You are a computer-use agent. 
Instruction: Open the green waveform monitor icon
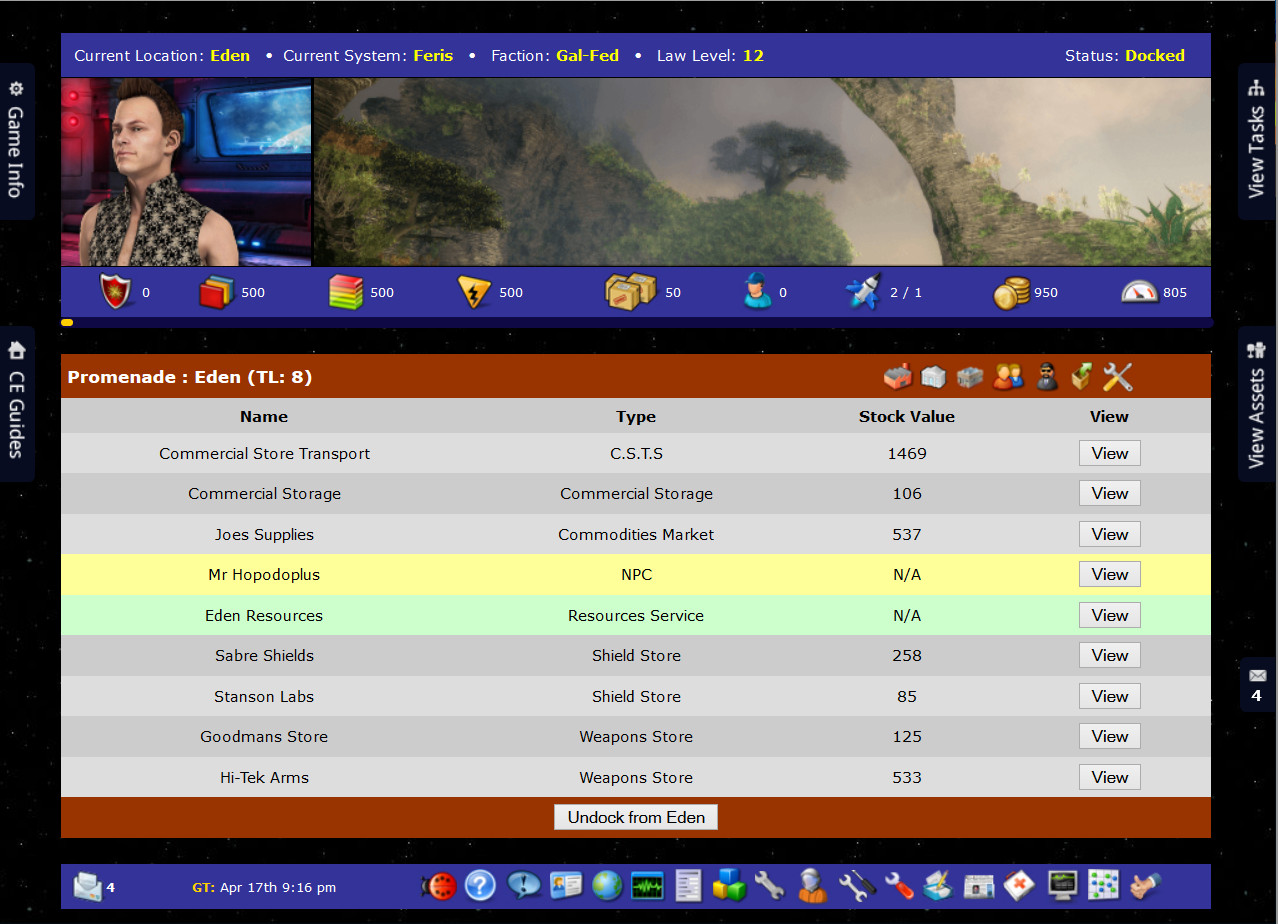click(647, 885)
